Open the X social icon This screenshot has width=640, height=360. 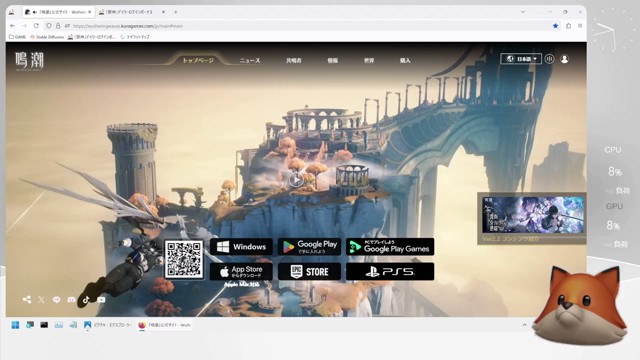point(41,300)
